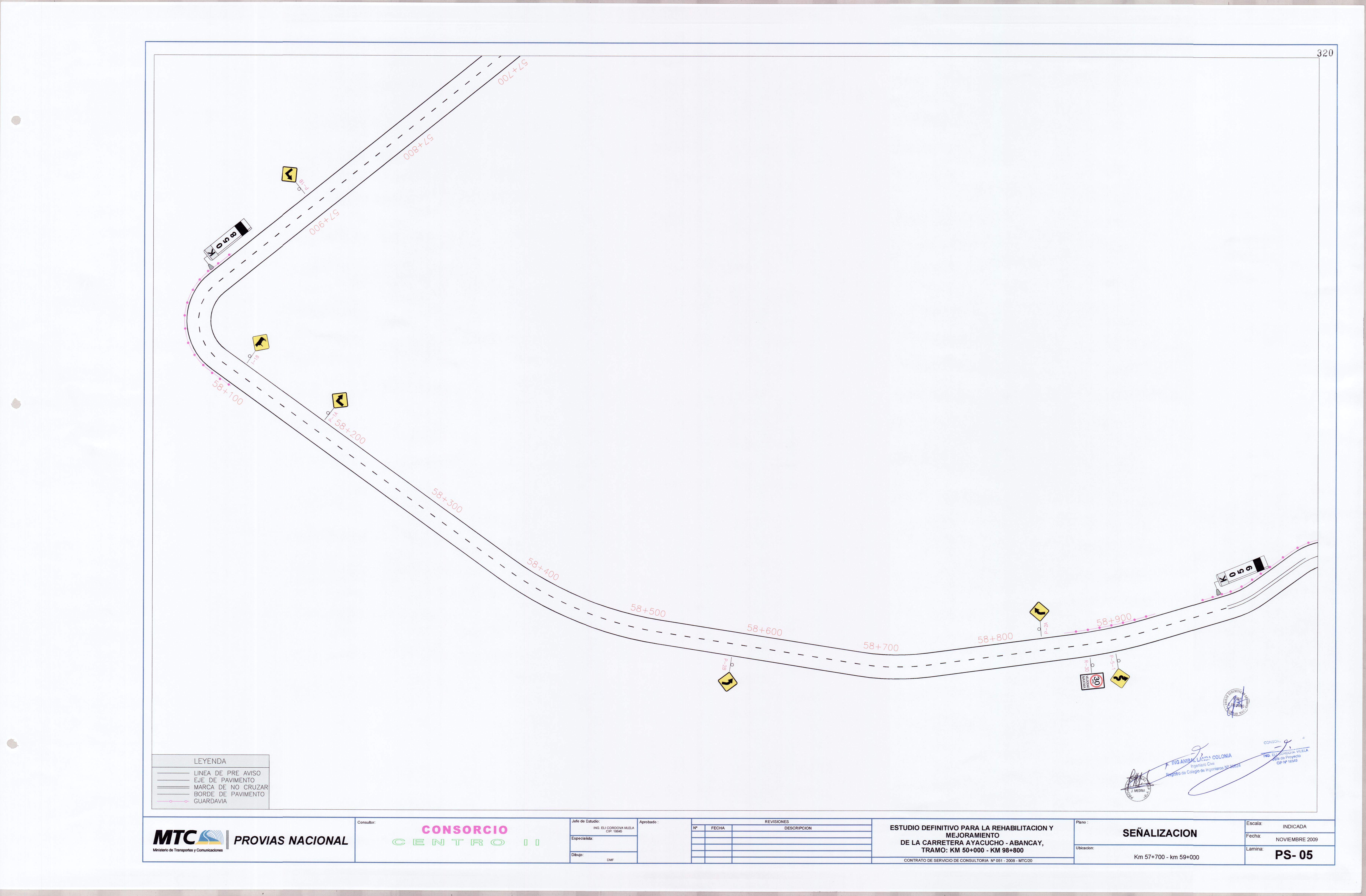1366x896 pixels.
Task: Click the DESCRIPCION column header
Action: [798, 828]
